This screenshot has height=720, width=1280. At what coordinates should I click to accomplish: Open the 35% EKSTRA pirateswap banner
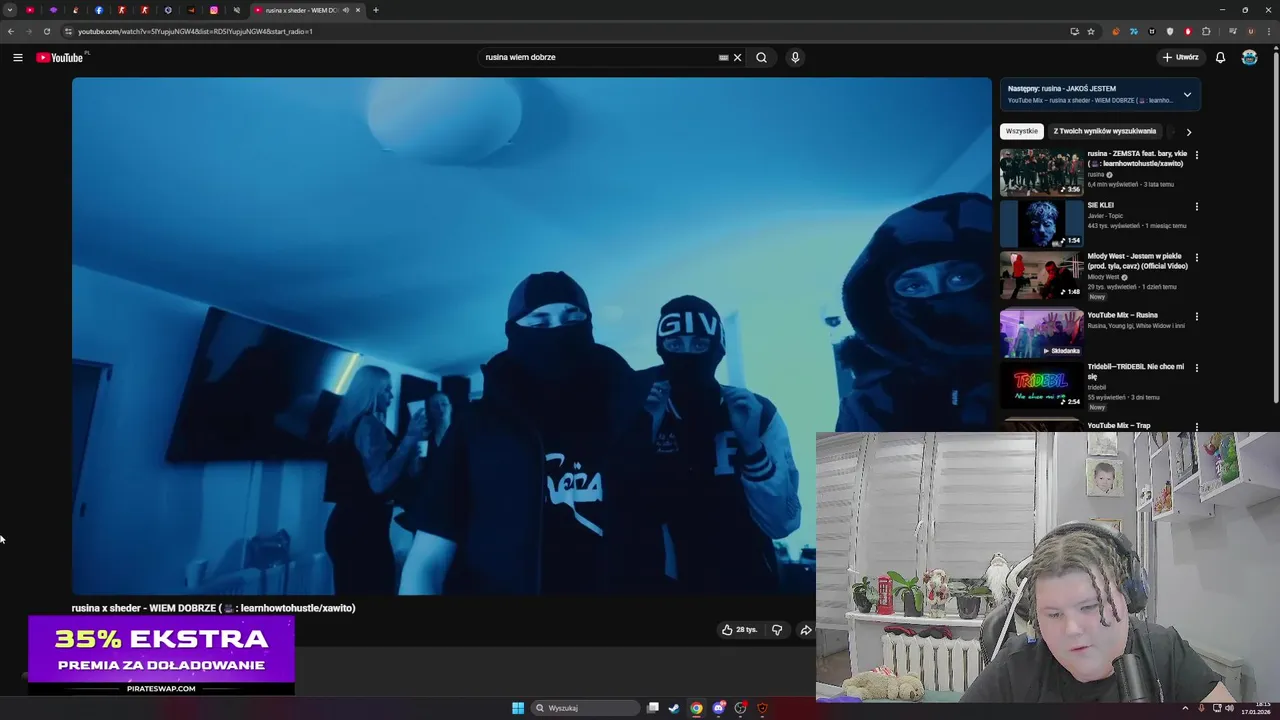pos(162,656)
